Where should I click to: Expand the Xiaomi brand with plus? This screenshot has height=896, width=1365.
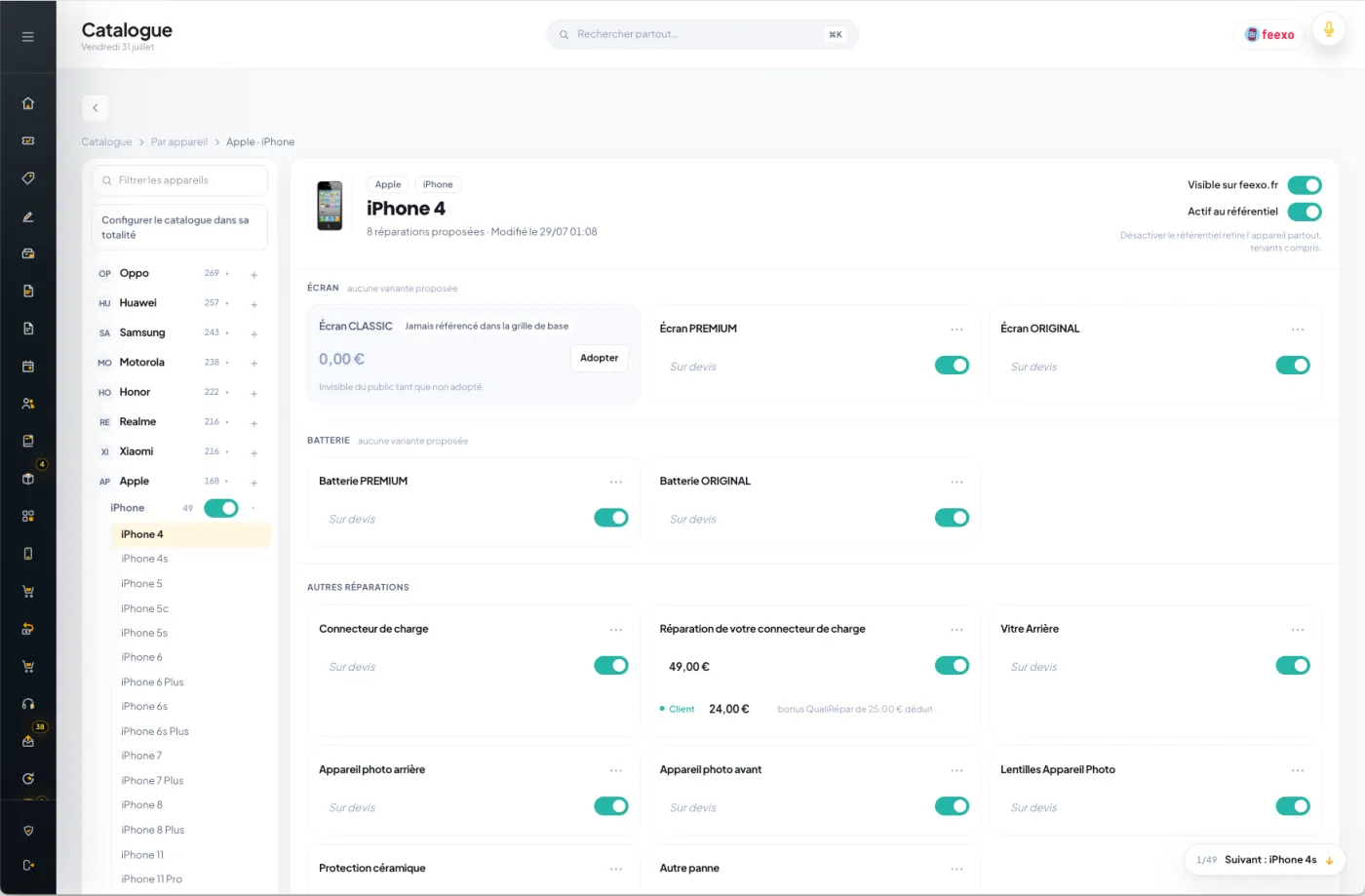tap(253, 453)
